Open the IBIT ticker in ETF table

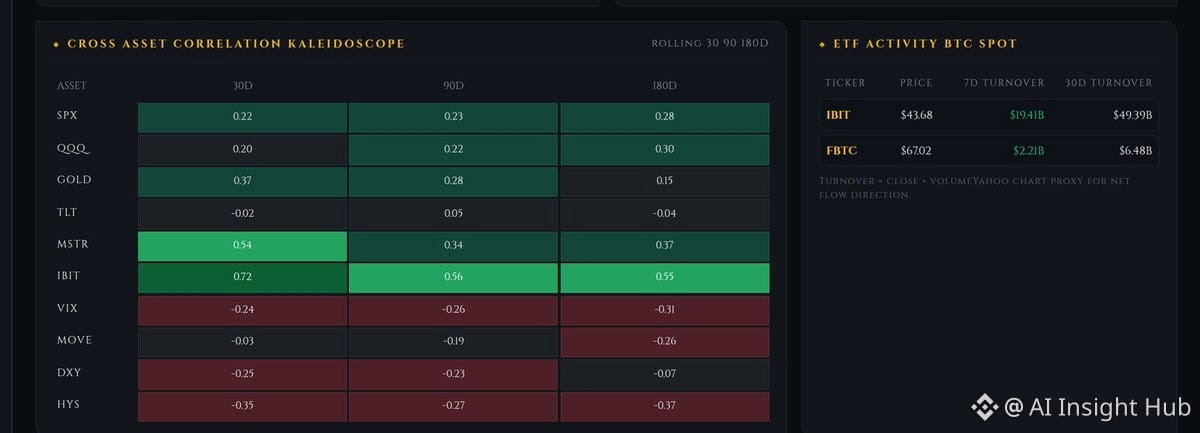tap(838, 115)
